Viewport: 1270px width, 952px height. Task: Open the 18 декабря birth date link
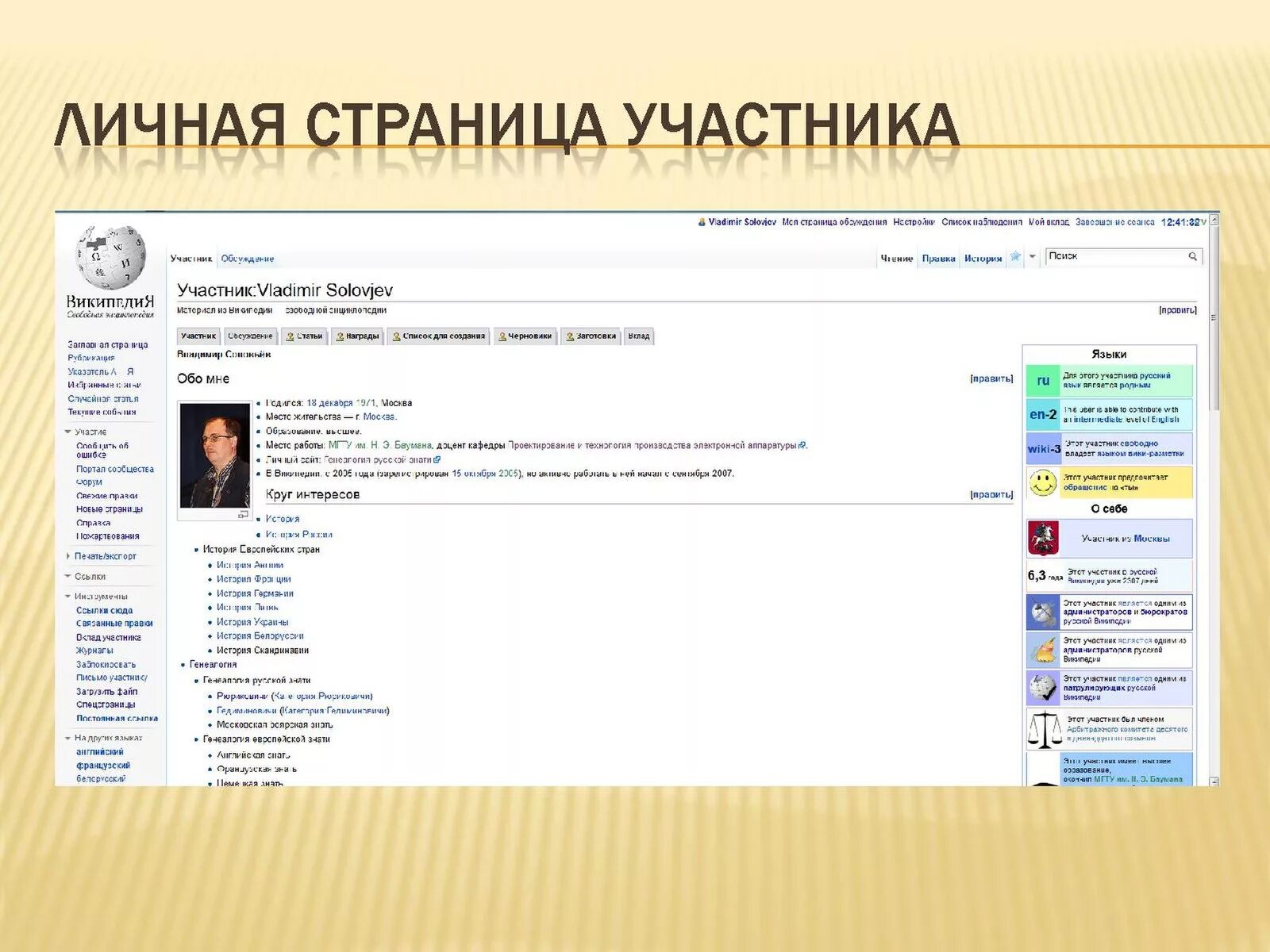pyautogui.click(x=329, y=403)
